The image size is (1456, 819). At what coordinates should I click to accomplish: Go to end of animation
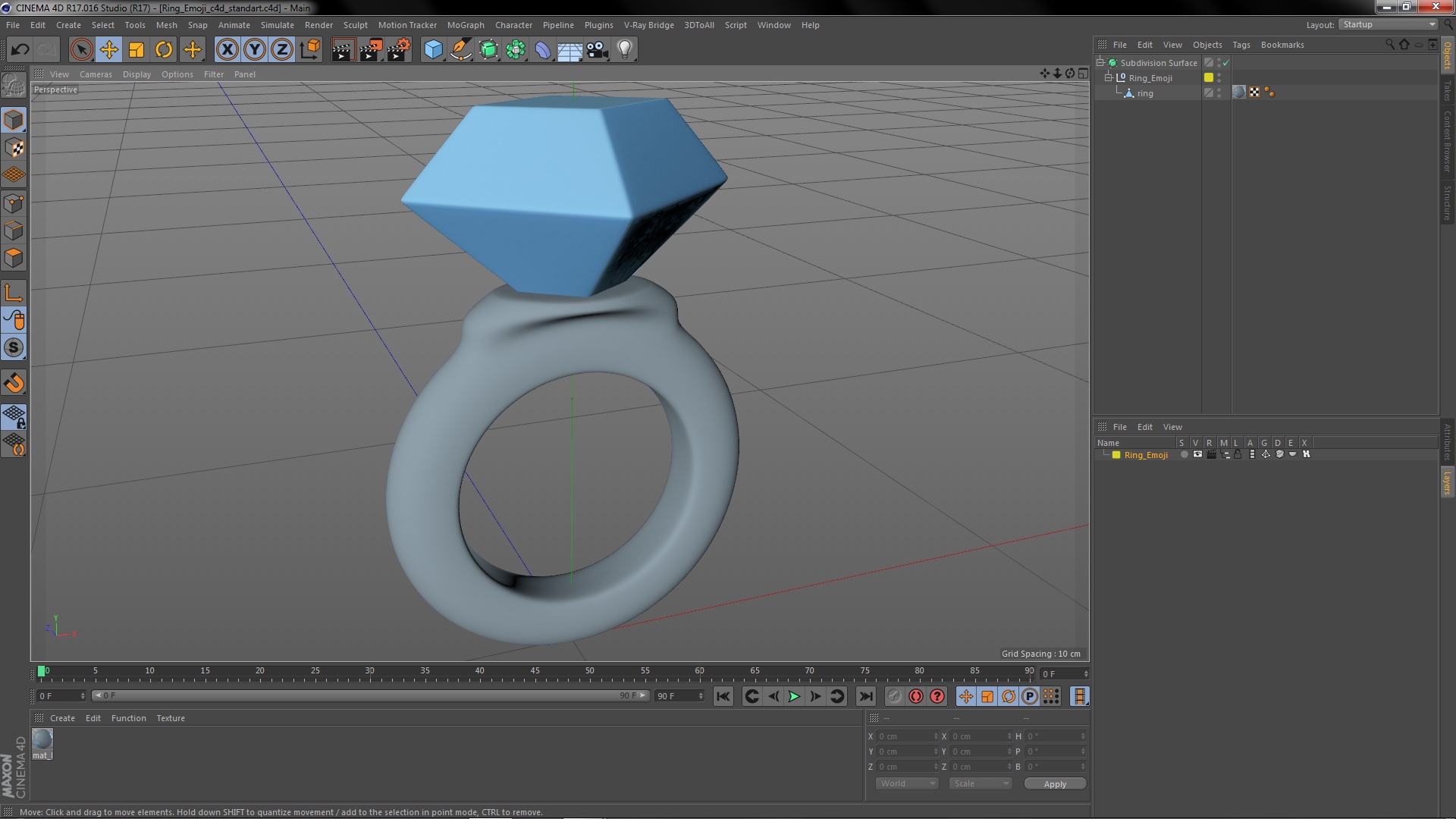click(x=865, y=696)
